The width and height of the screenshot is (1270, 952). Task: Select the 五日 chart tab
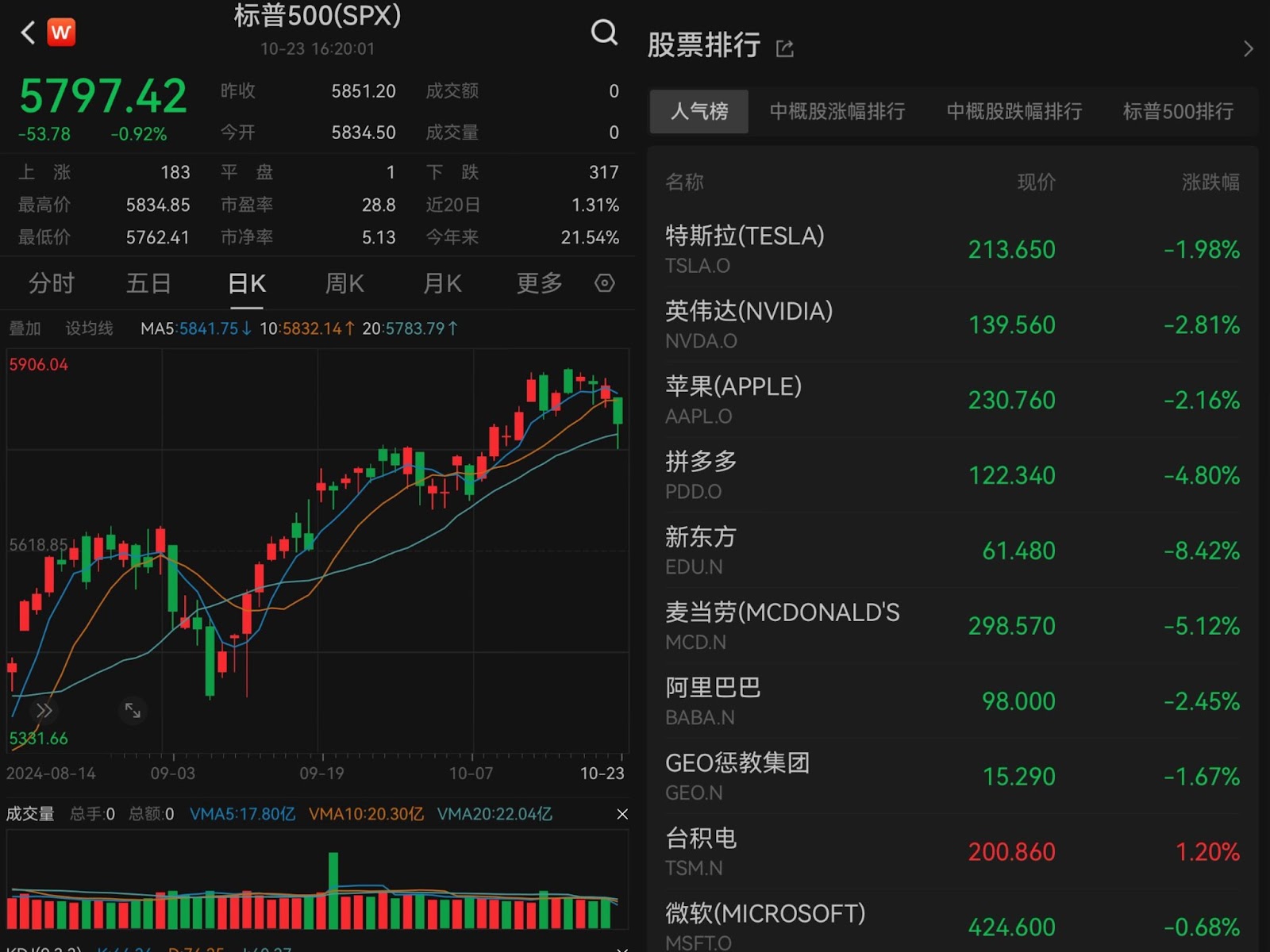pos(149,283)
